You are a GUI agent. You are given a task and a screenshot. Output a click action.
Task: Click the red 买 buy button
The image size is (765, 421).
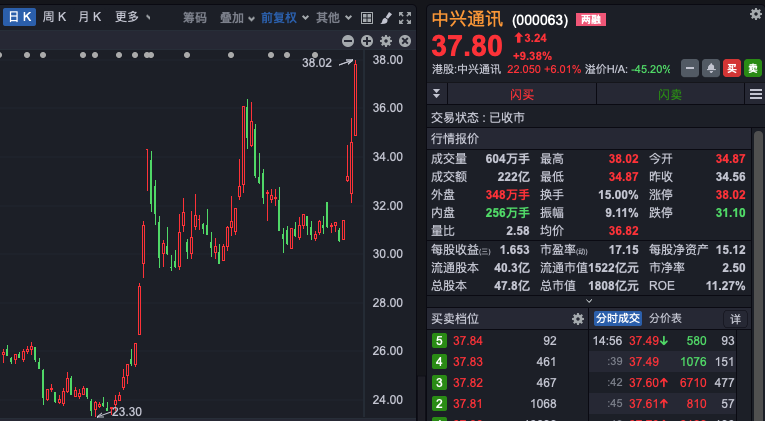(732, 68)
